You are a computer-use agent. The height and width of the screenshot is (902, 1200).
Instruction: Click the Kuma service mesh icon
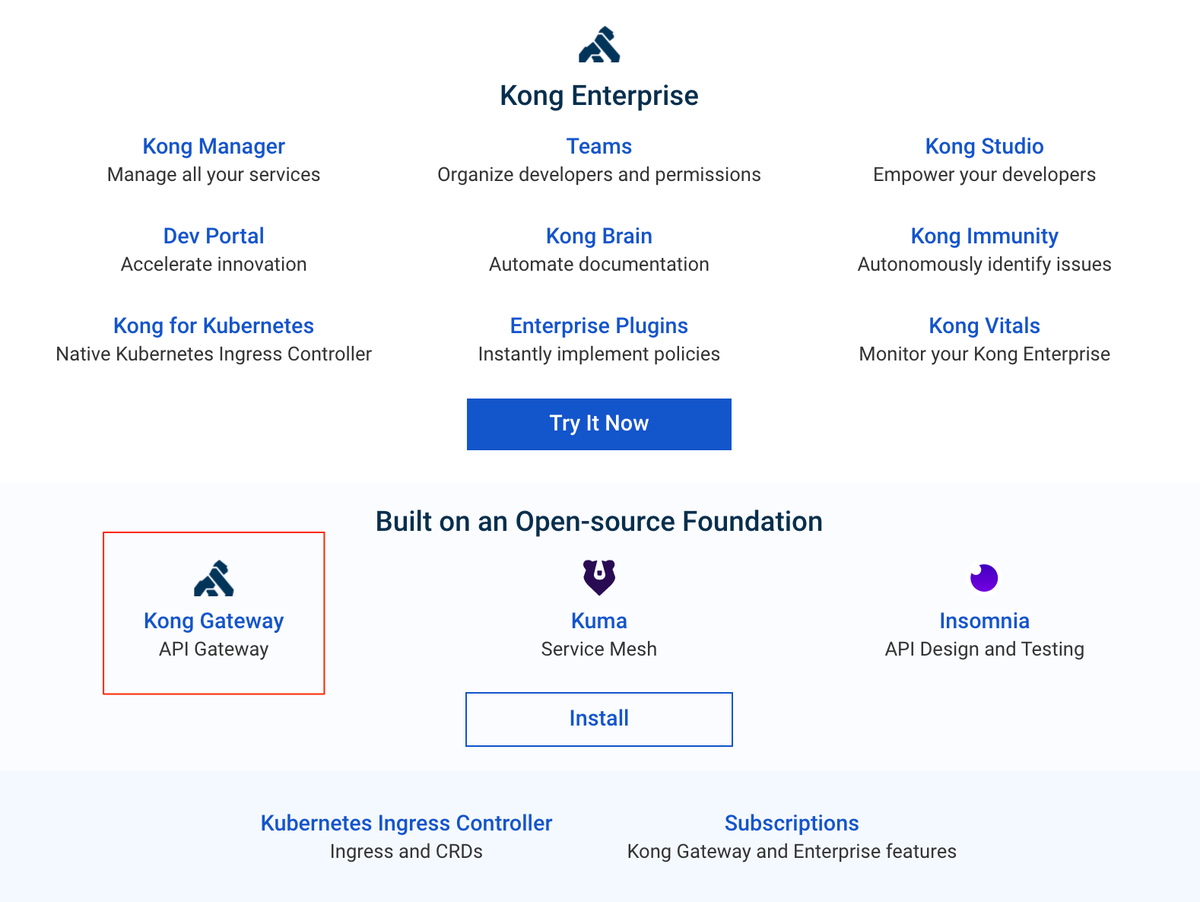point(598,577)
